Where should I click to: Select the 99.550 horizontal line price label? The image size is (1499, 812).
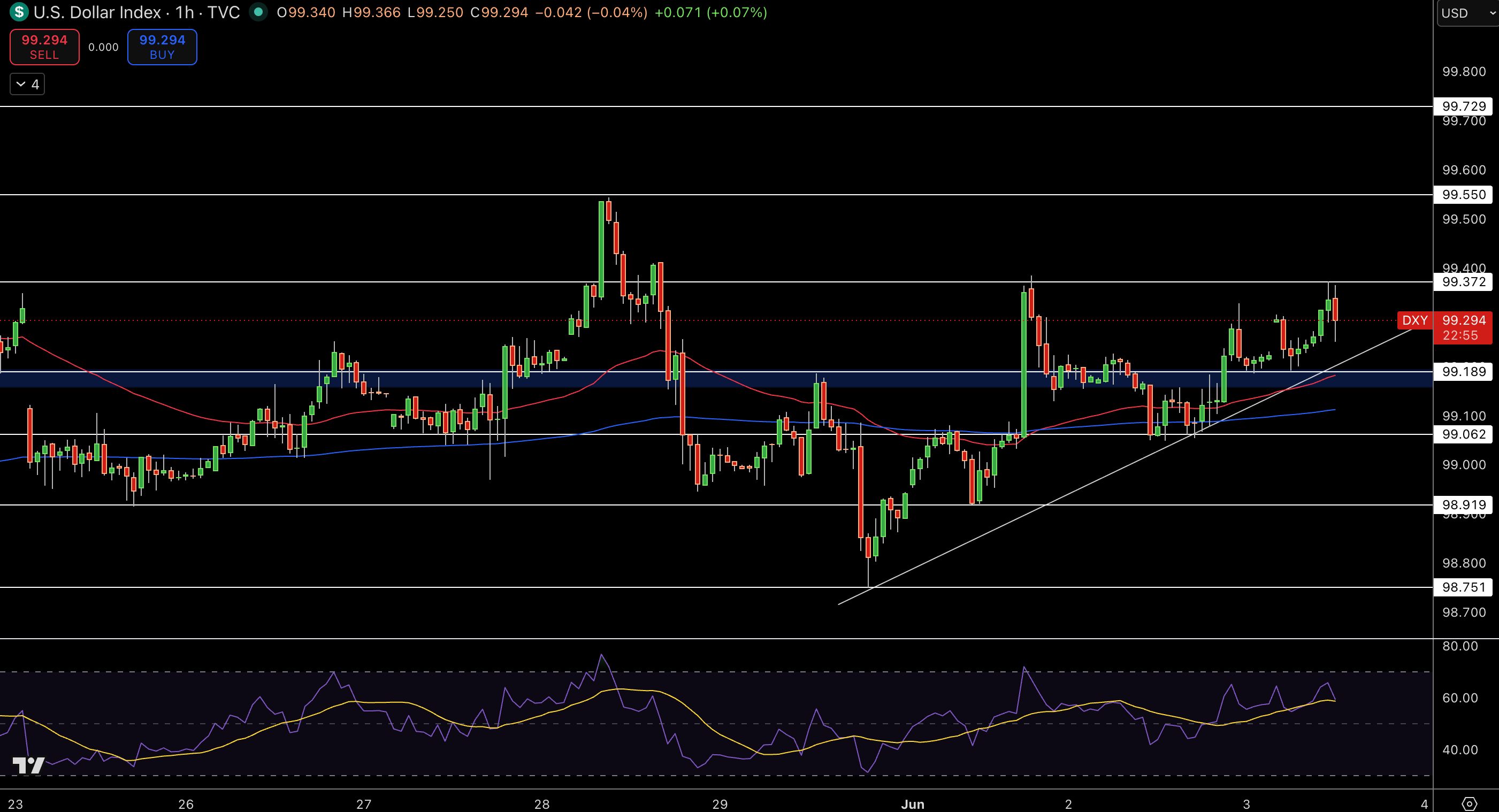click(x=1464, y=195)
